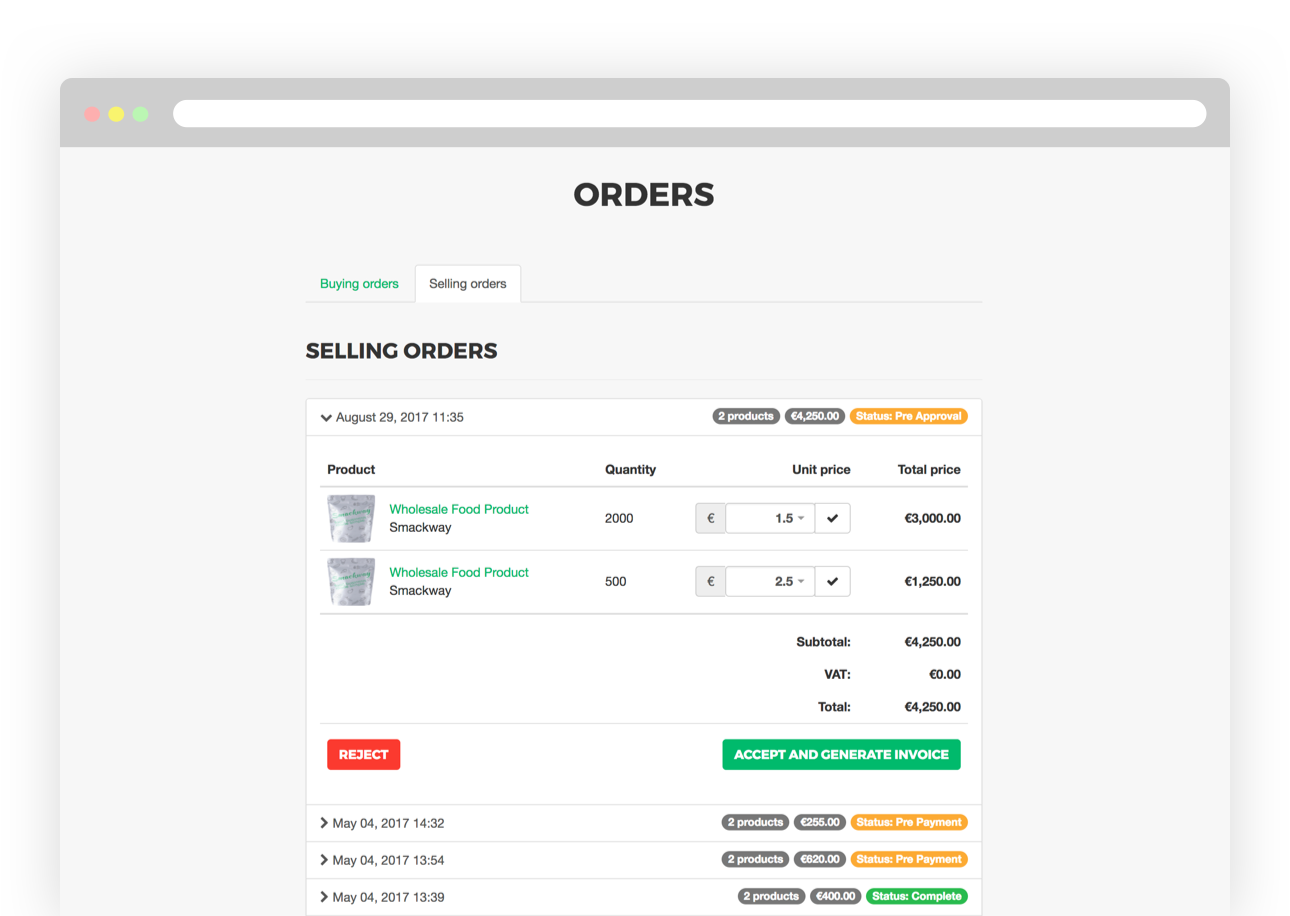Confirm the 1.5 unit price via checkmark icon
The width and height of the screenshot is (1290, 916).
point(833,518)
